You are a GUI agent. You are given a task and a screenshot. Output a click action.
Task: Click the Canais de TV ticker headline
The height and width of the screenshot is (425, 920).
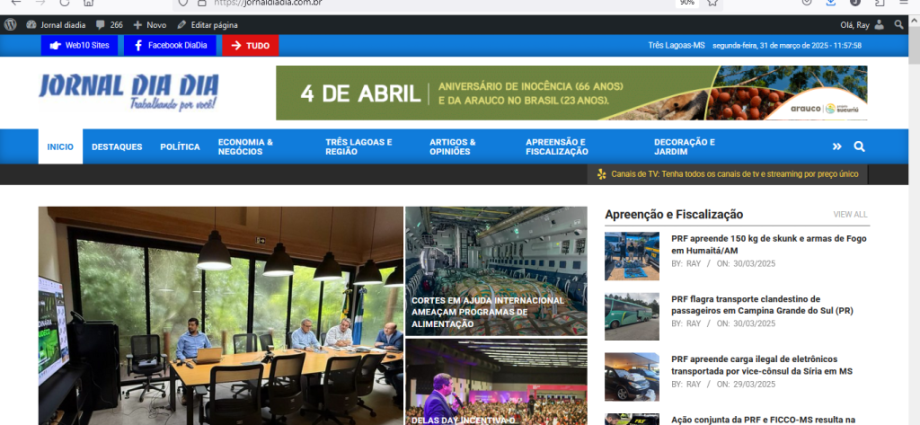(735, 174)
